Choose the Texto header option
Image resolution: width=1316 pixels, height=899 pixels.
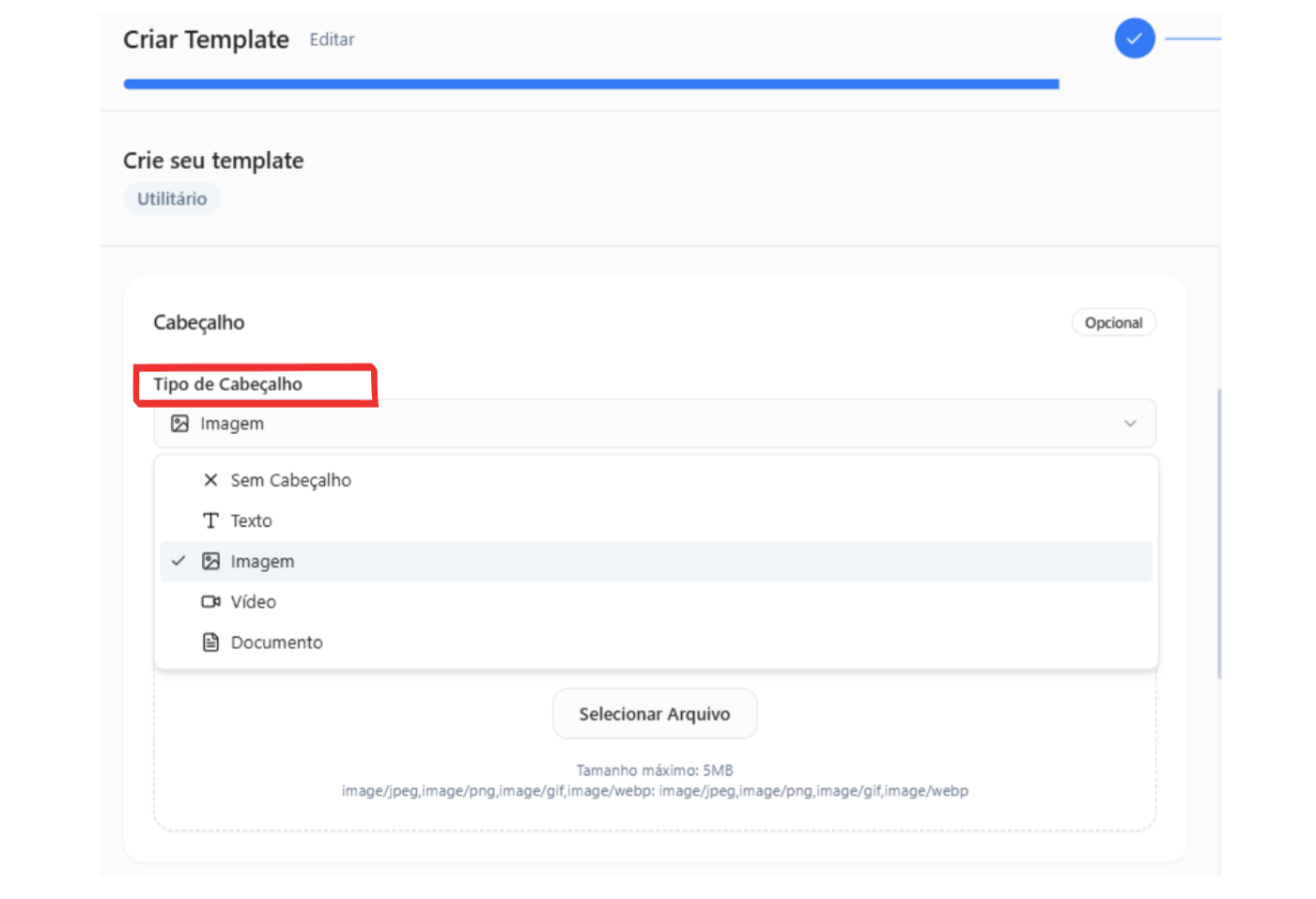[252, 520]
